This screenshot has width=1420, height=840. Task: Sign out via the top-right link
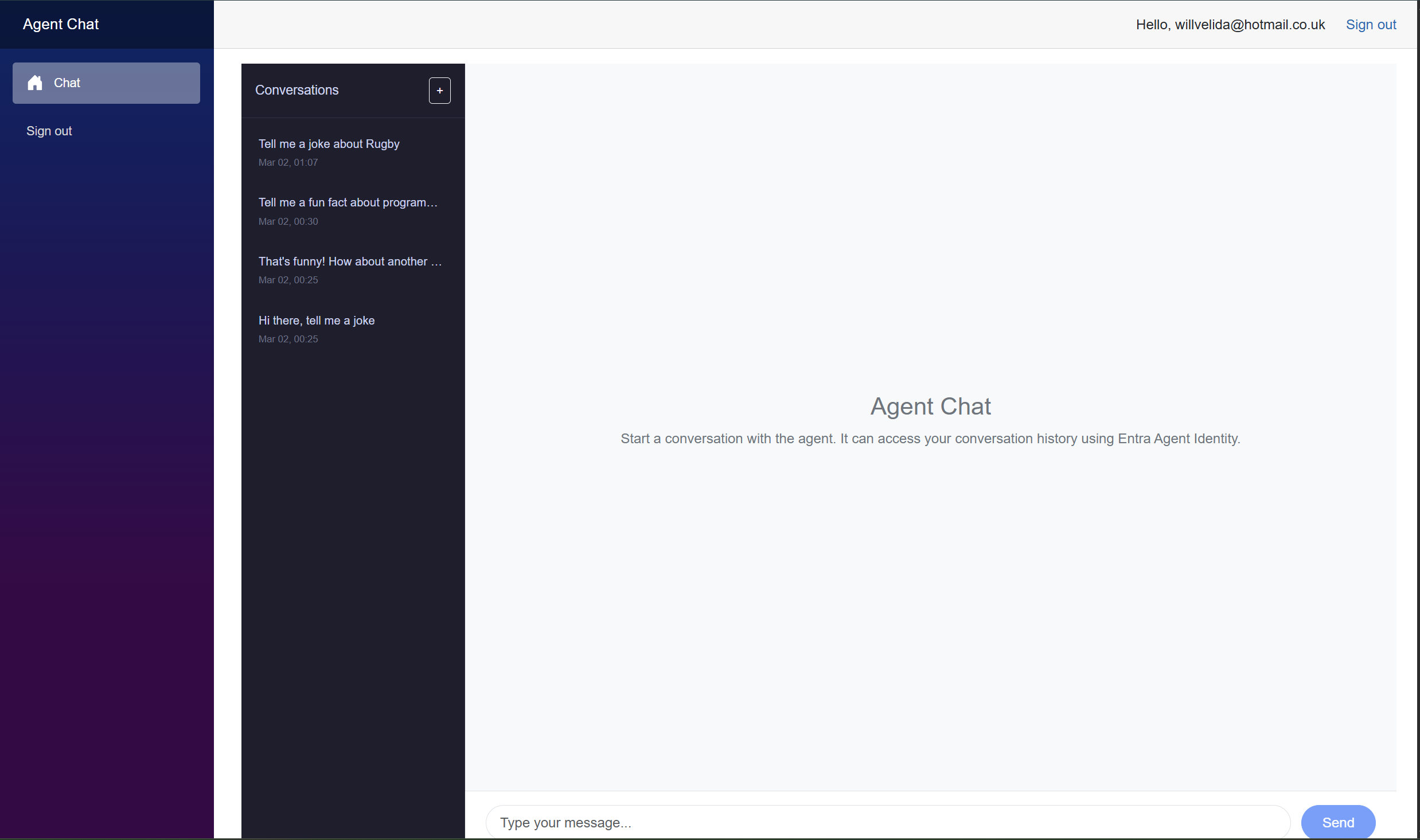click(x=1371, y=24)
